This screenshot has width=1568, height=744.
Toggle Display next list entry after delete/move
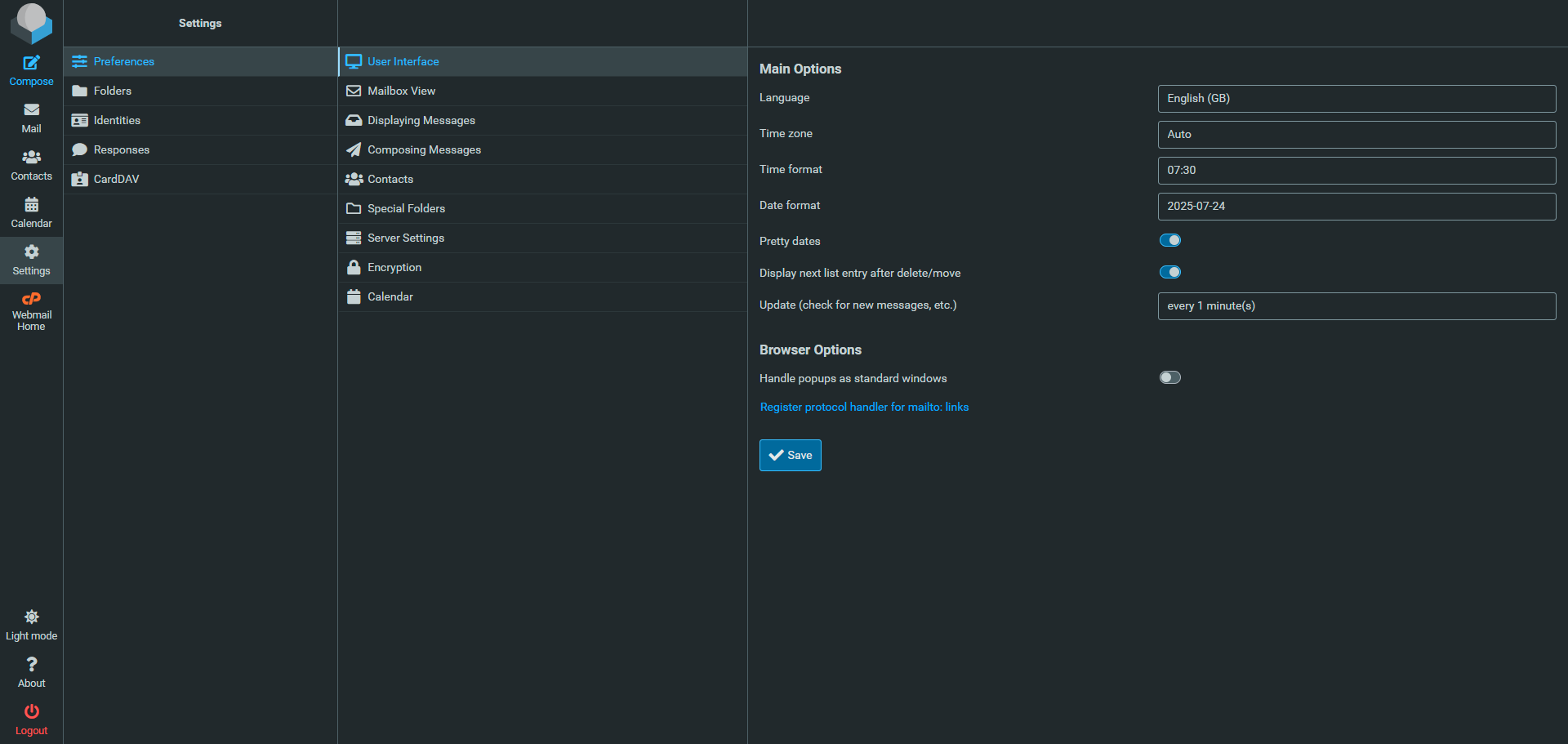point(1169,272)
